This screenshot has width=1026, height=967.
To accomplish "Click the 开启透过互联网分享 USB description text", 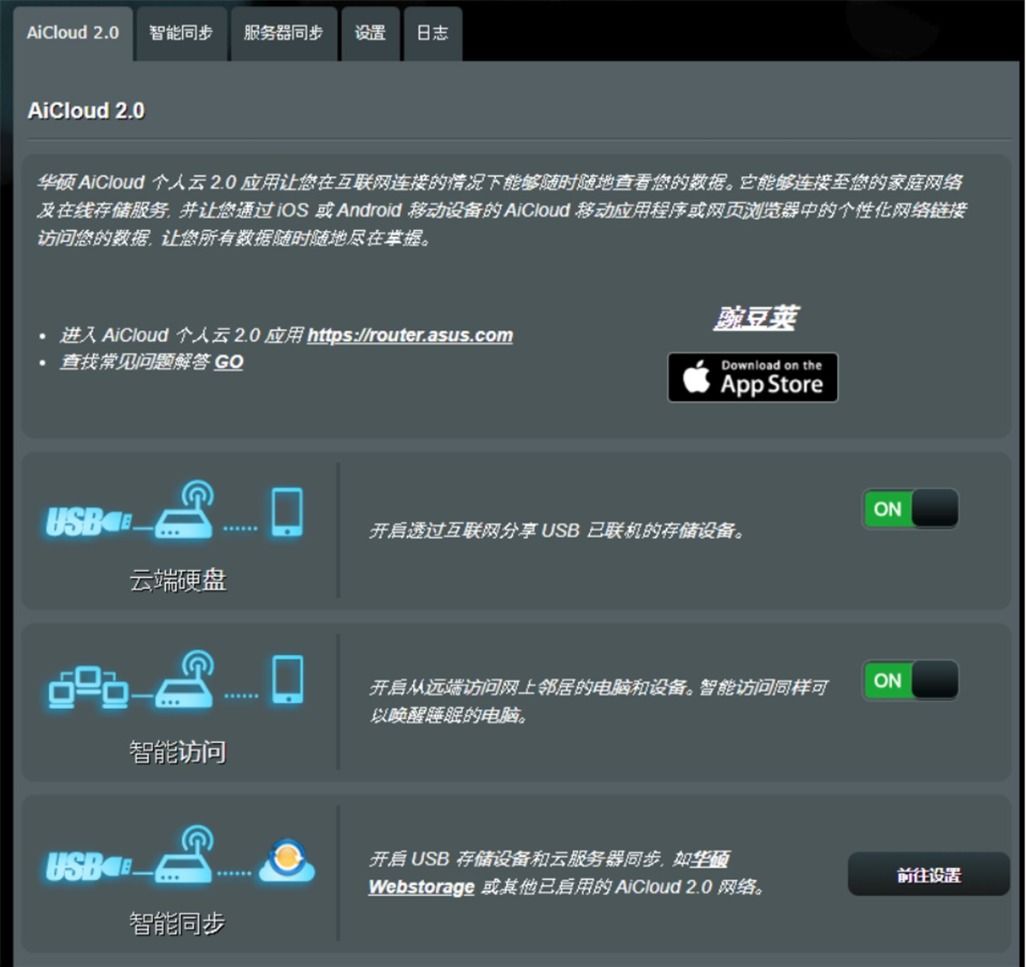I will pos(557,530).
